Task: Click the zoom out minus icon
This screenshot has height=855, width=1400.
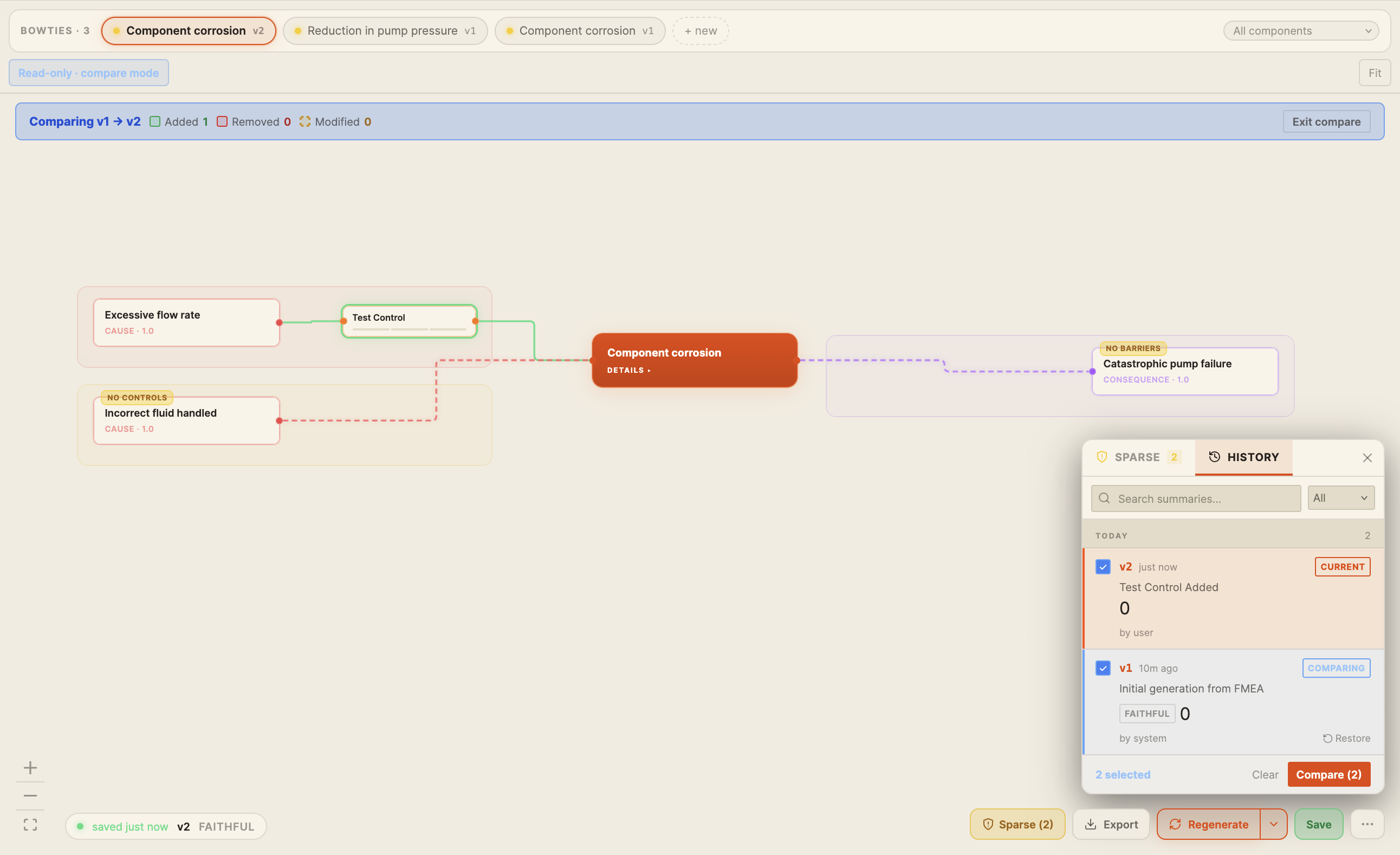Action: (30, 796)
